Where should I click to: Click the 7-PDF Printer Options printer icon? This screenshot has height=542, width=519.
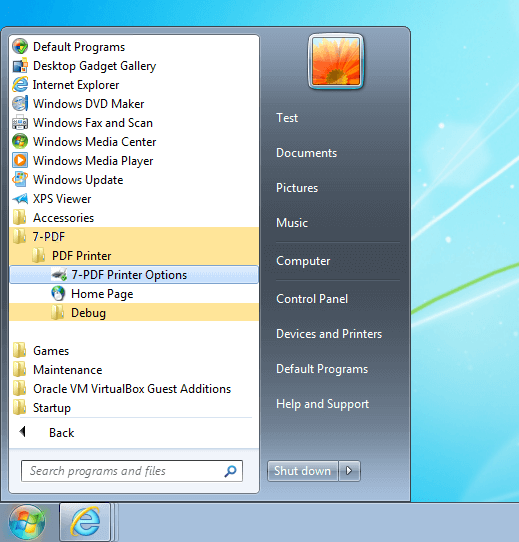tap(59, 274)
